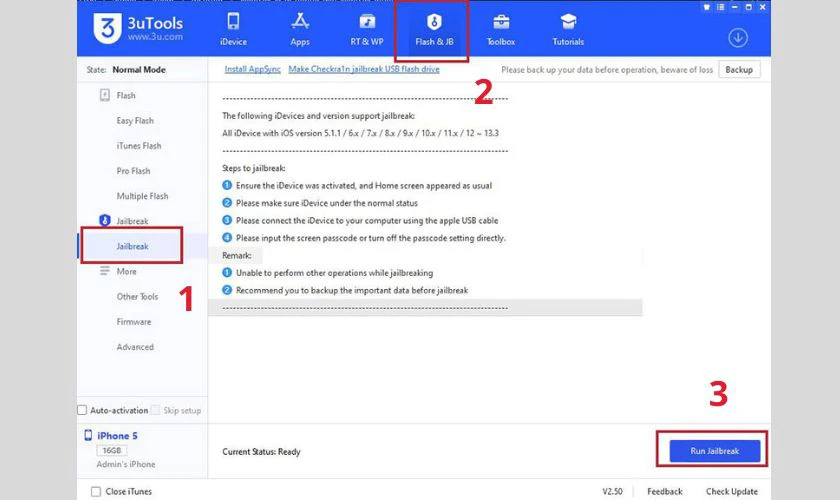
Task: Click Check Update in the status bar
Action: tap(732, 491)
